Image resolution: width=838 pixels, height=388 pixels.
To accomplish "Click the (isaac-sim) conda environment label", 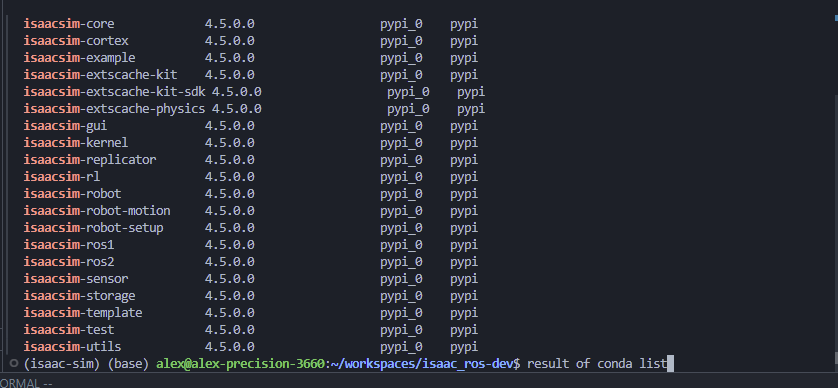I will pyautogui.click(x=61, y=364).
